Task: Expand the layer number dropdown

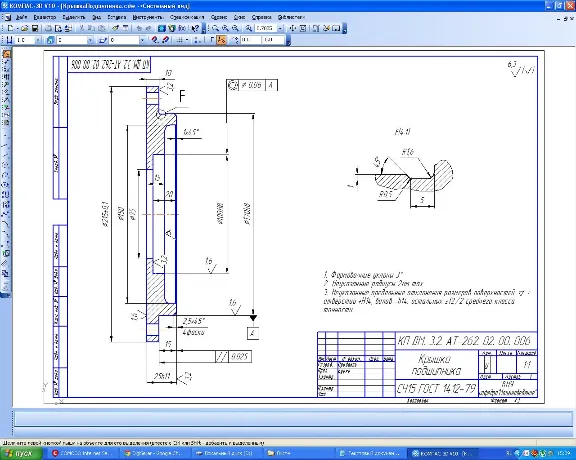Action: (x=142, y=40)
